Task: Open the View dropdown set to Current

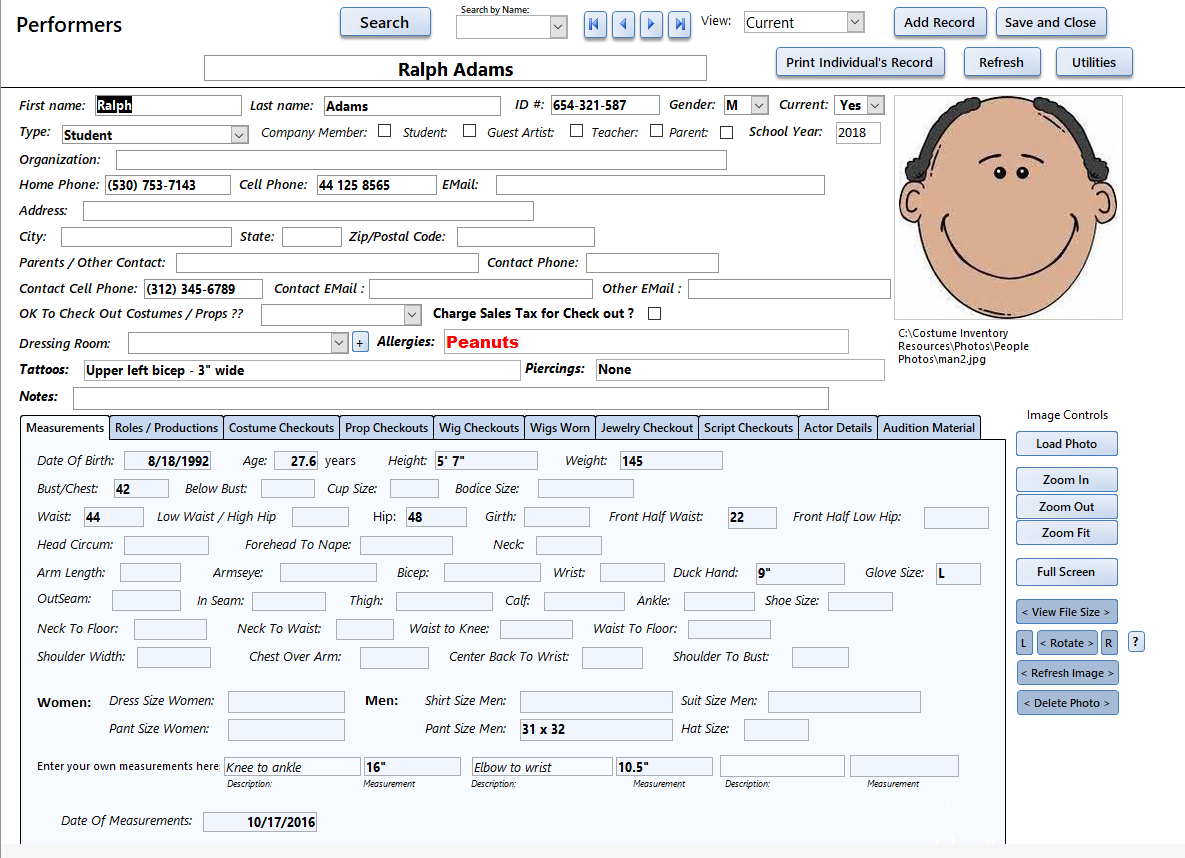Action: pyautogui.click(x=855, y=22)
